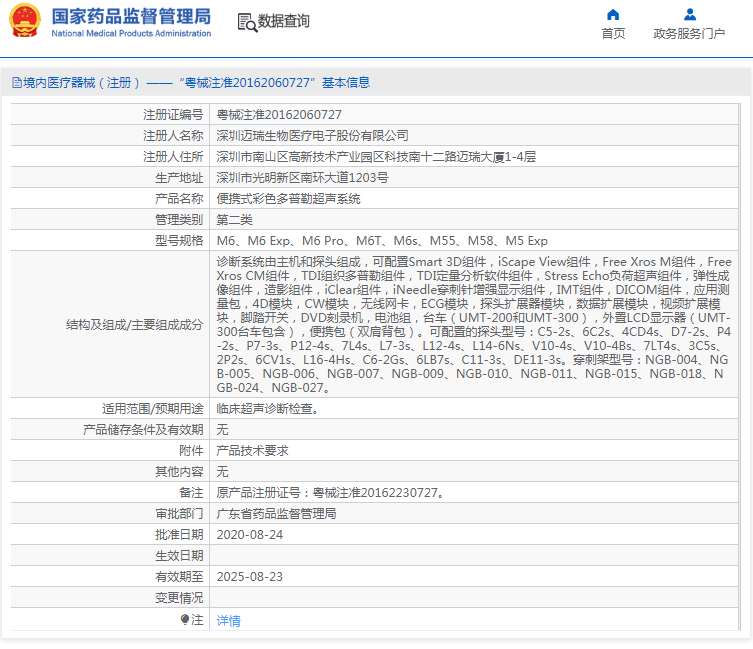Click the 适用范围/预期用途 label
This screenshot has height=649, width=753.
click(153, 409)
